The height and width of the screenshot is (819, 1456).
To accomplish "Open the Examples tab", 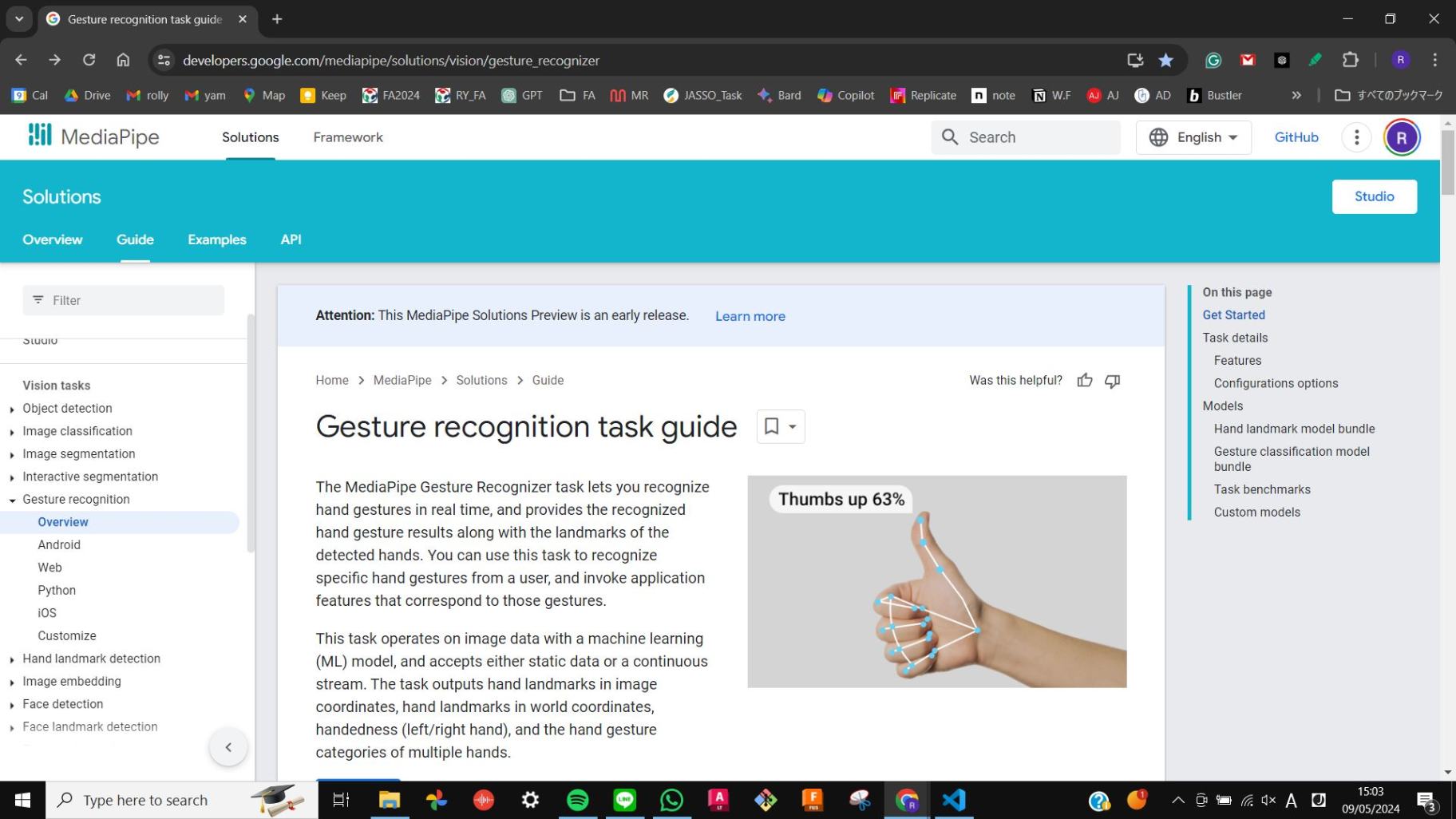I will click(217, 239).
